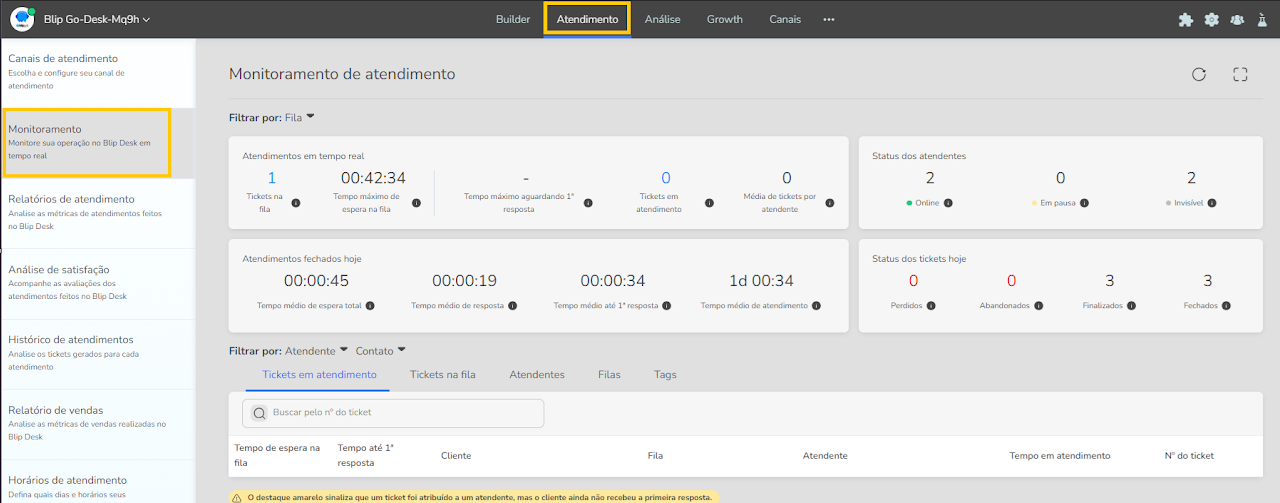This screenshot has width=1280, height=503.
Task: Click info icon beside Abandonados
Action: click(x=1036, y=305)
